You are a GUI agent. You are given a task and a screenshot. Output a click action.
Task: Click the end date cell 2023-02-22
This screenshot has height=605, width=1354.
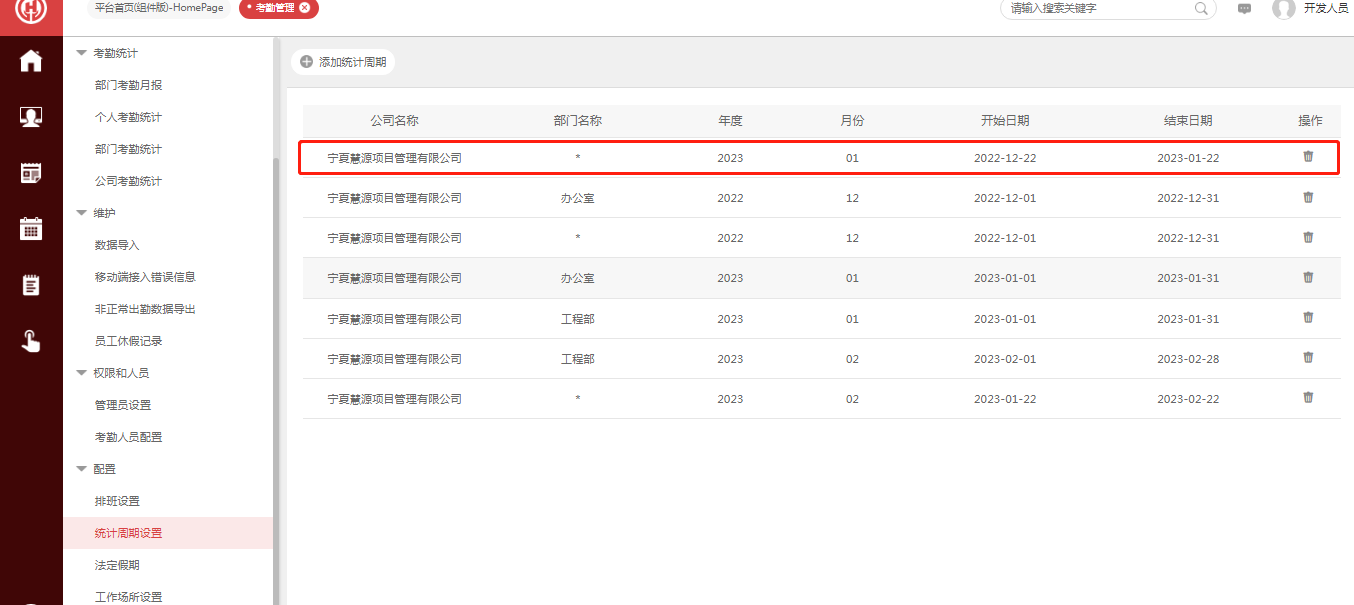pos(1188,399)
